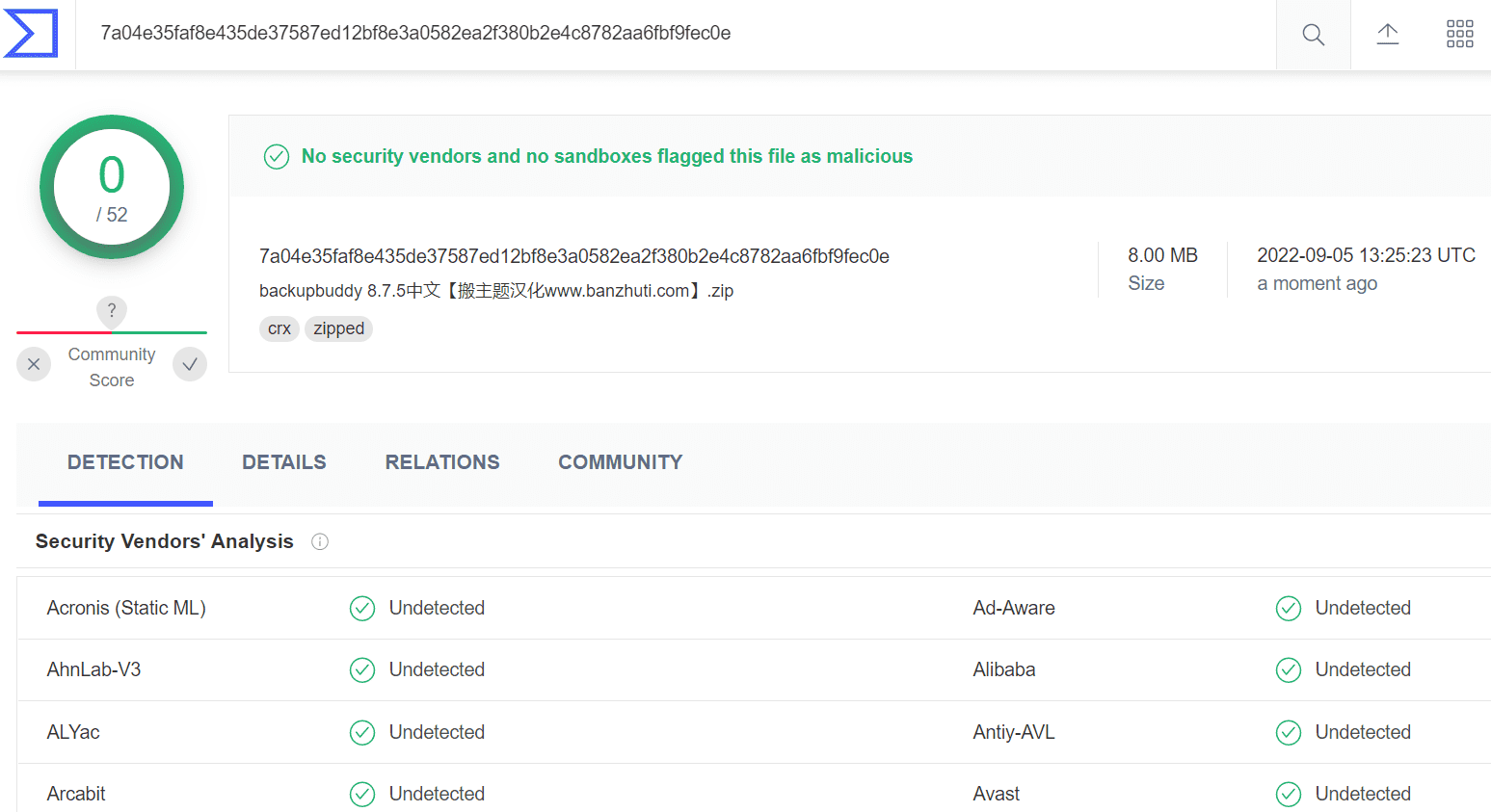
Task: Click the community score question mark badge
Action: pyautogui.click(x=112, y=310)
